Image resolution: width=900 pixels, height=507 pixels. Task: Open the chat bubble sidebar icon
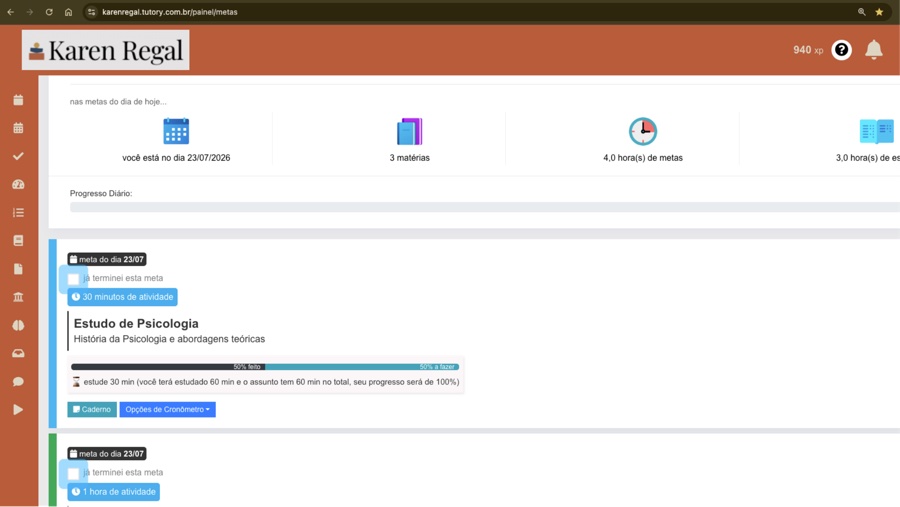tap(18, 381)
